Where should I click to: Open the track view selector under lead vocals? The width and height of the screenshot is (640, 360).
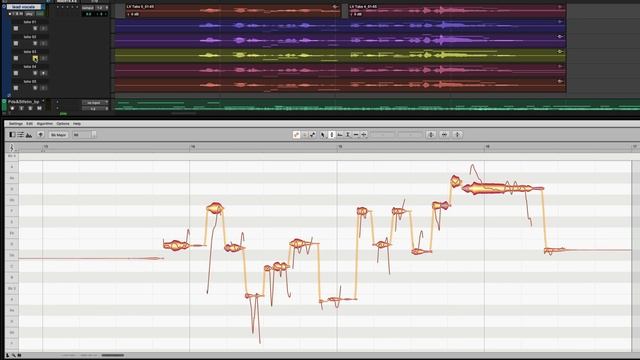click(x=29, y=13)
